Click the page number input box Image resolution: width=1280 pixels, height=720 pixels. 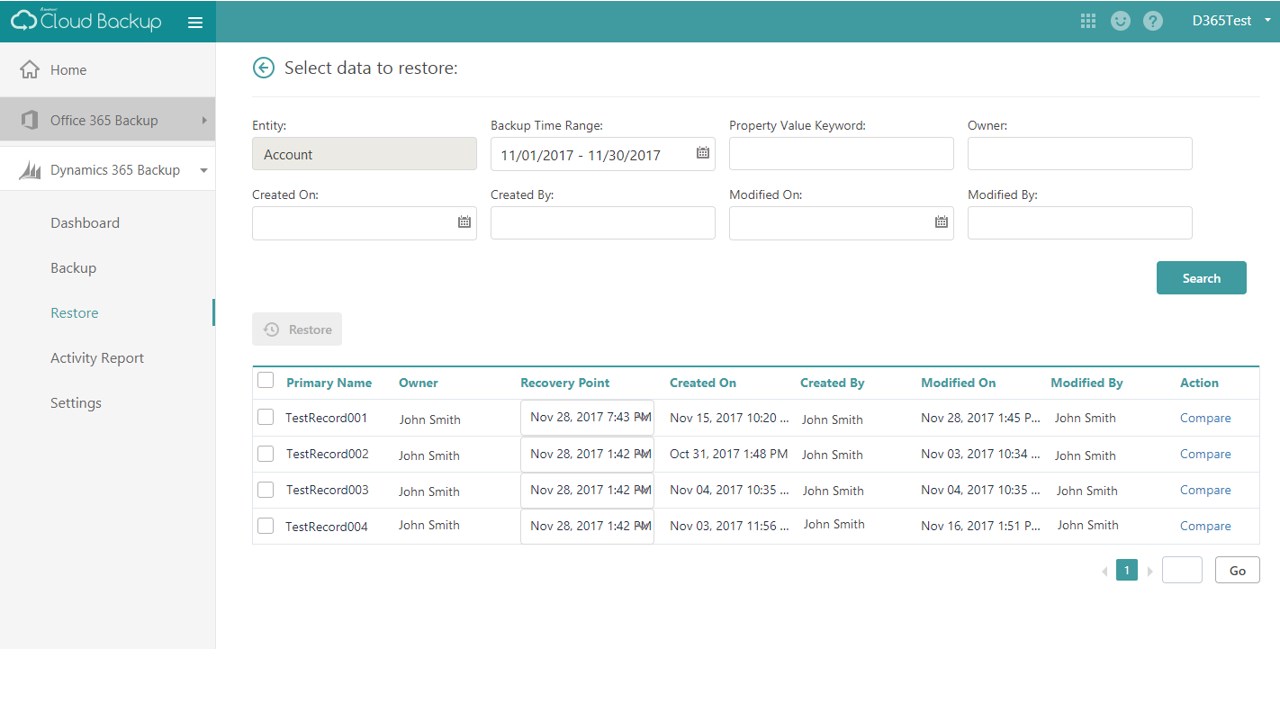[x=1182, y=570]
